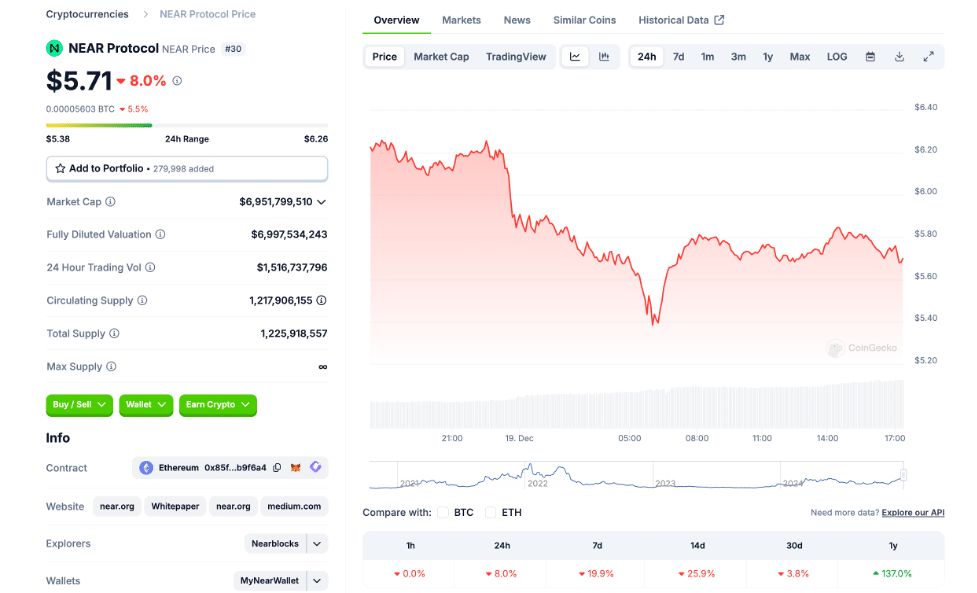Select the 1y time range
The image size is (977, 593).
click(768, 57)
